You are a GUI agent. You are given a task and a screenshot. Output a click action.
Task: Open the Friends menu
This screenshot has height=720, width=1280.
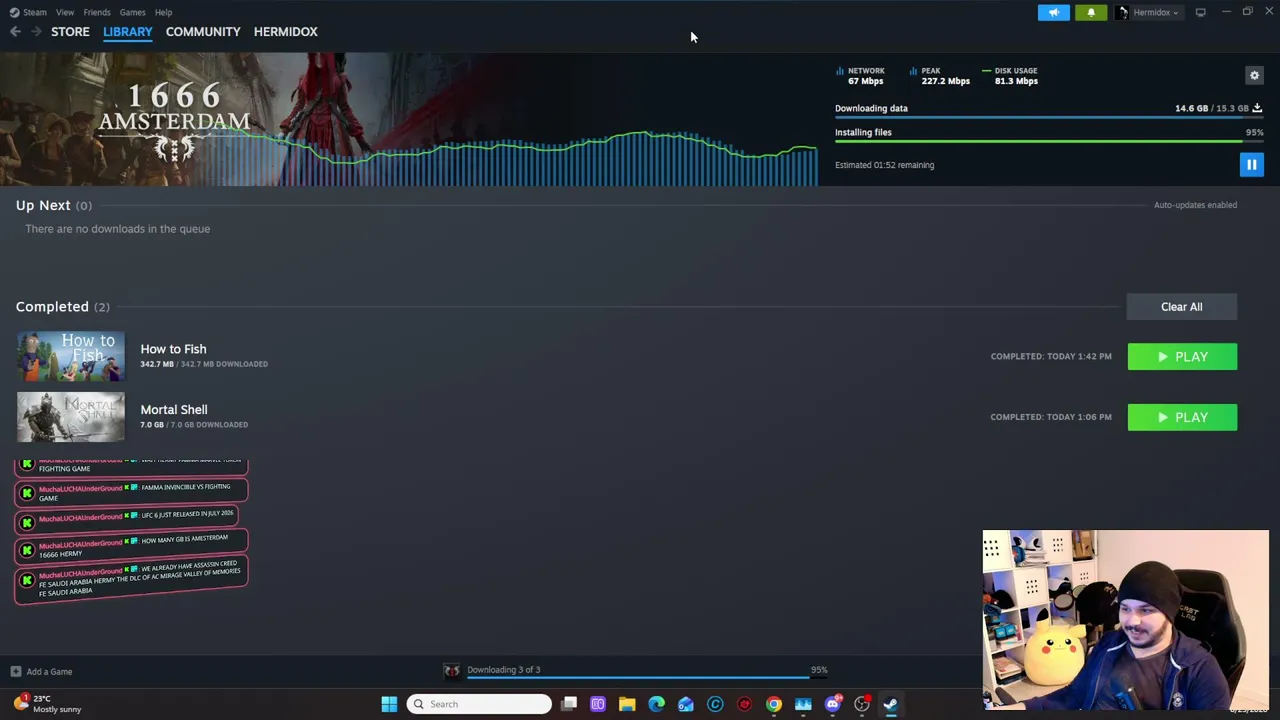click(97, 12)
